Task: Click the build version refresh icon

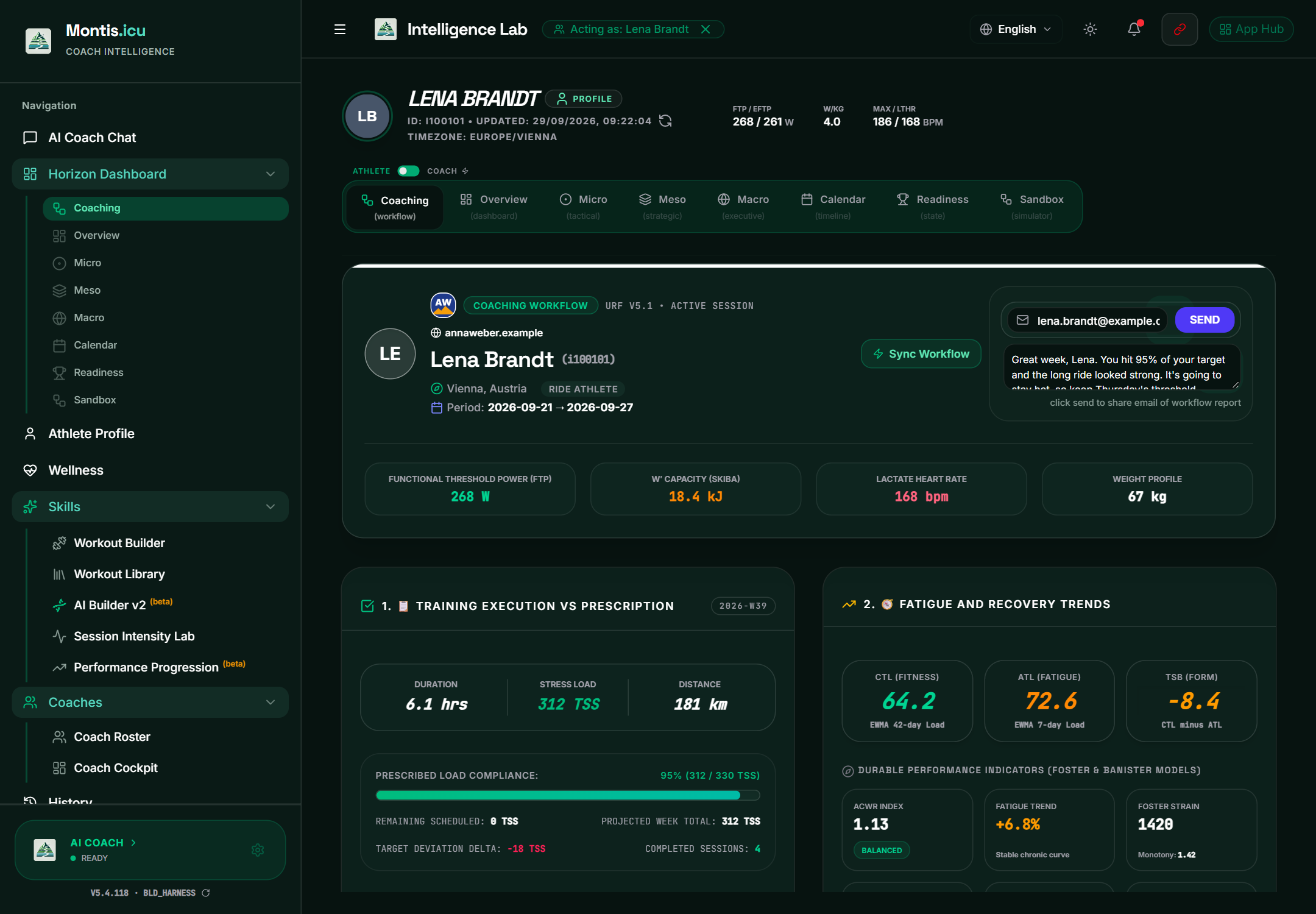Action: [x=206, y=893]
